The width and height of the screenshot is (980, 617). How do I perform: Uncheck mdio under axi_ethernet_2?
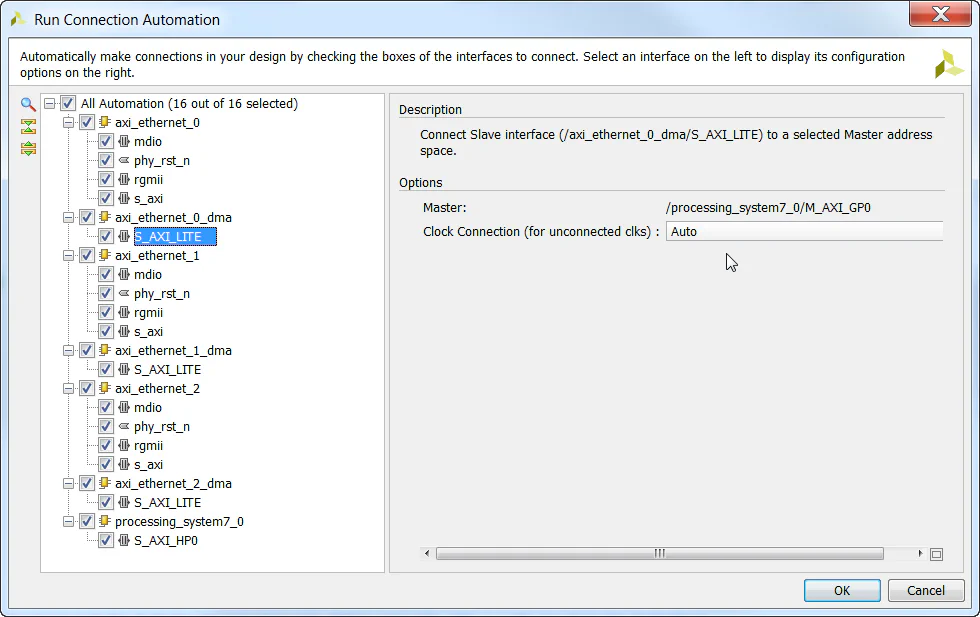pyautogui.click(x=105, y=407)
